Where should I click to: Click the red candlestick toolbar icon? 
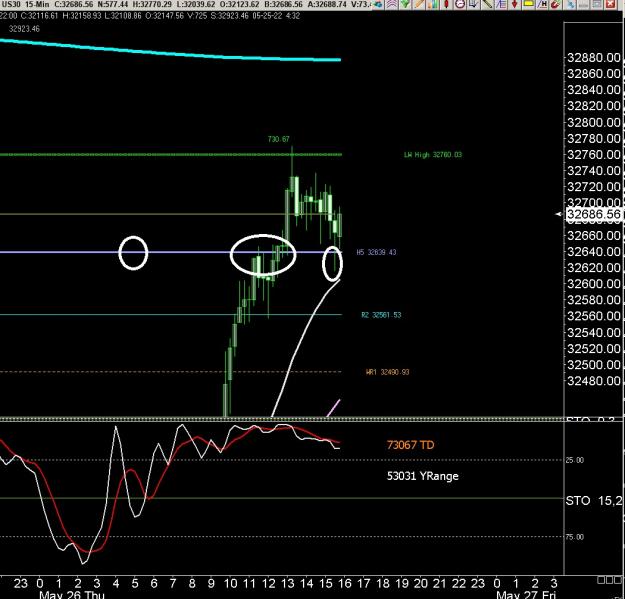click(x=446, y=4)
